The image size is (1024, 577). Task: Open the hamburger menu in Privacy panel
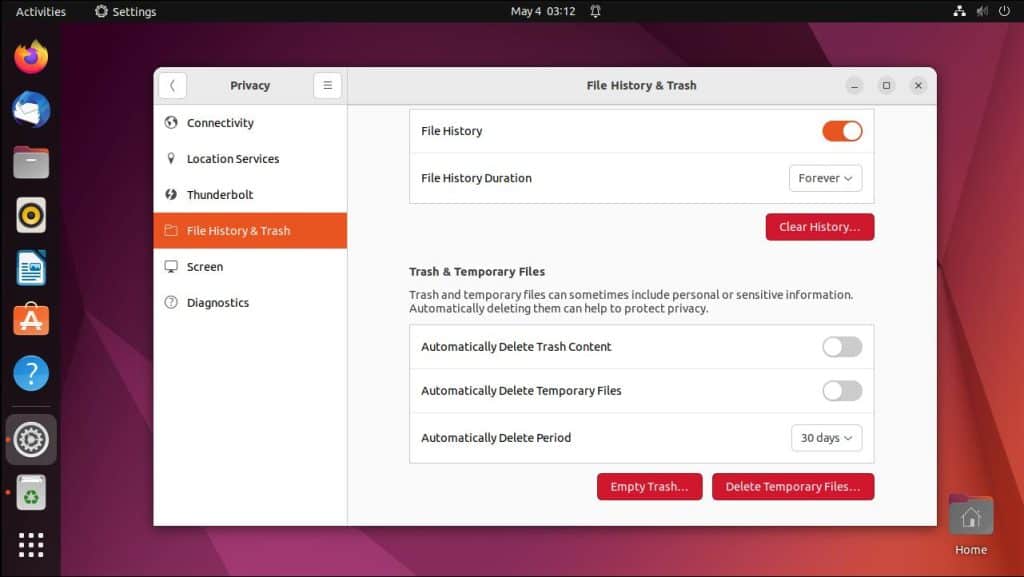(x=327, y=85)
